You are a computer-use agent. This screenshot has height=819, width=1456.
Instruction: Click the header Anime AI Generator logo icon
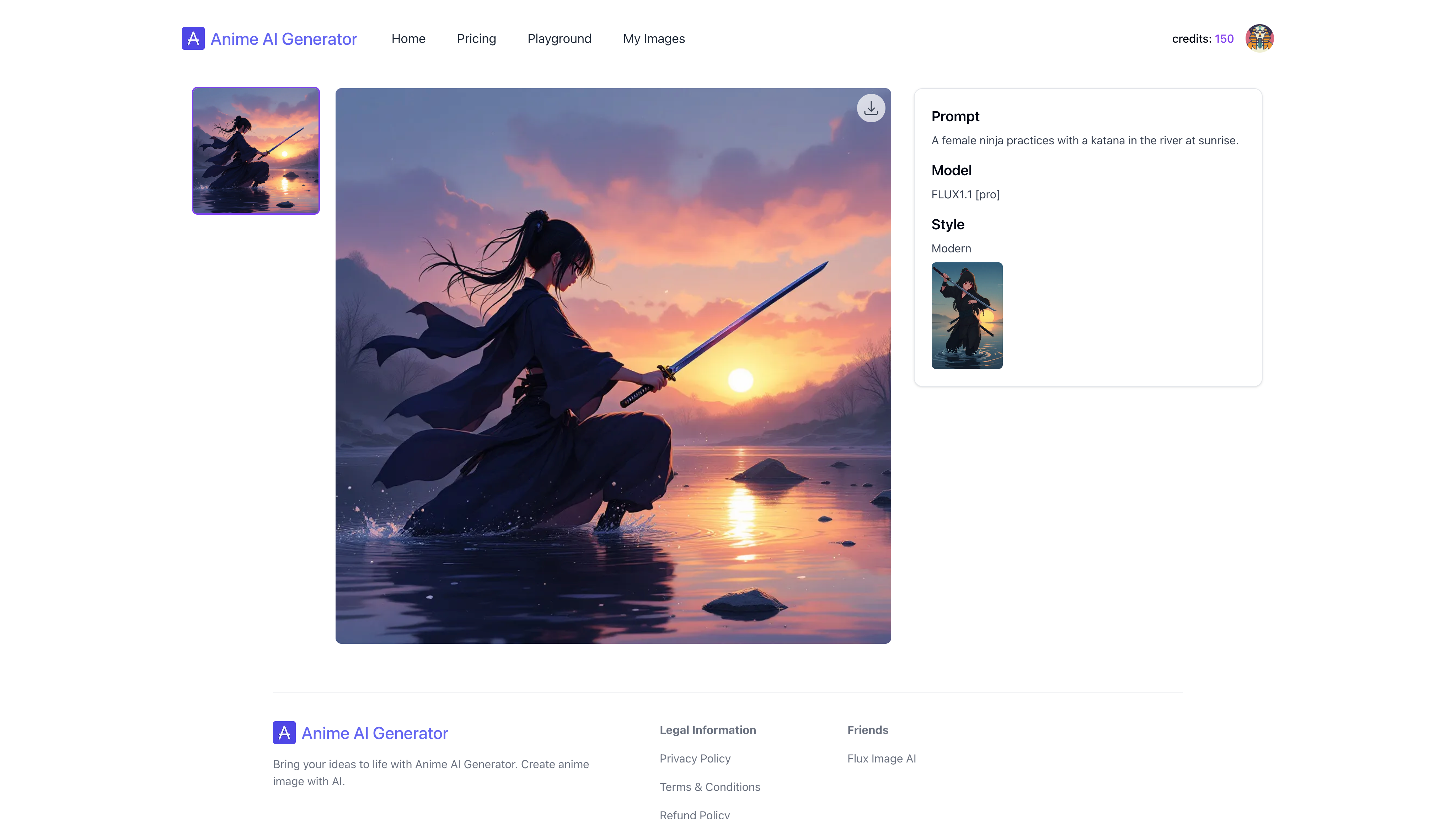[x=193, y=38]
